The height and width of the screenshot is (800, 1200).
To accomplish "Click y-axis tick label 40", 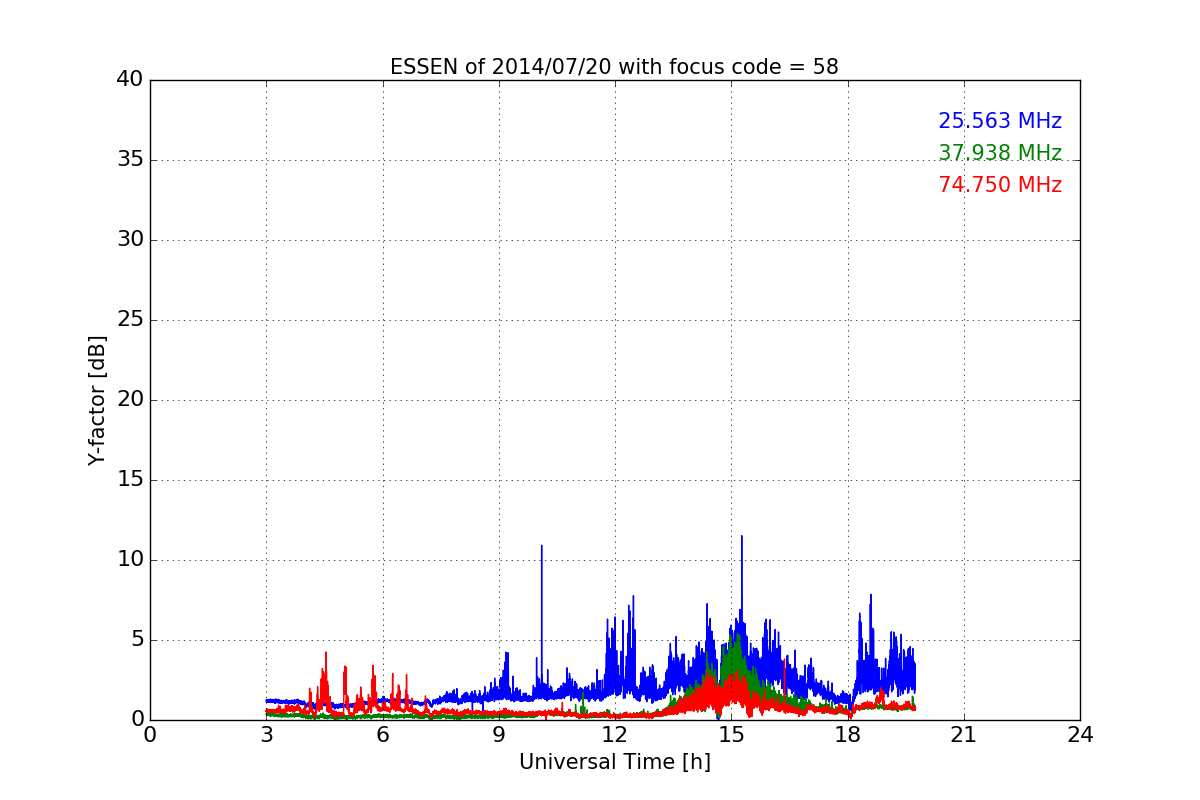I will tap(130, 80).
